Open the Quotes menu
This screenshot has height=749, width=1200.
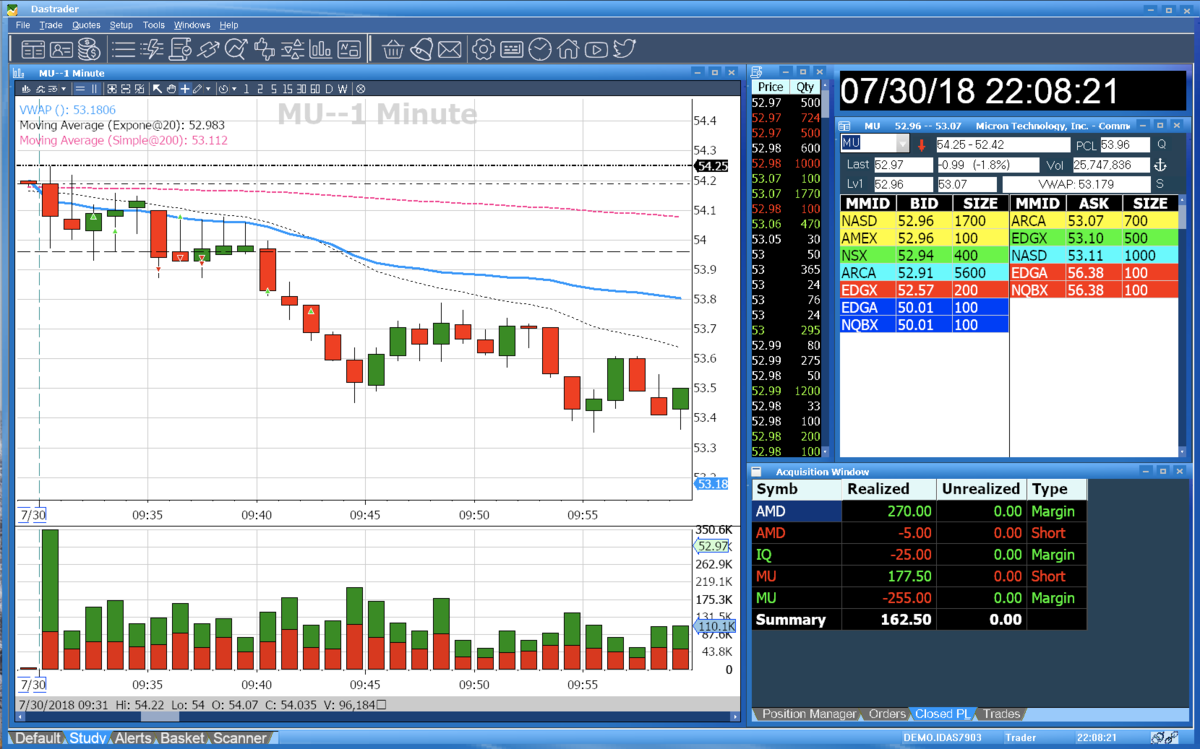86,24
